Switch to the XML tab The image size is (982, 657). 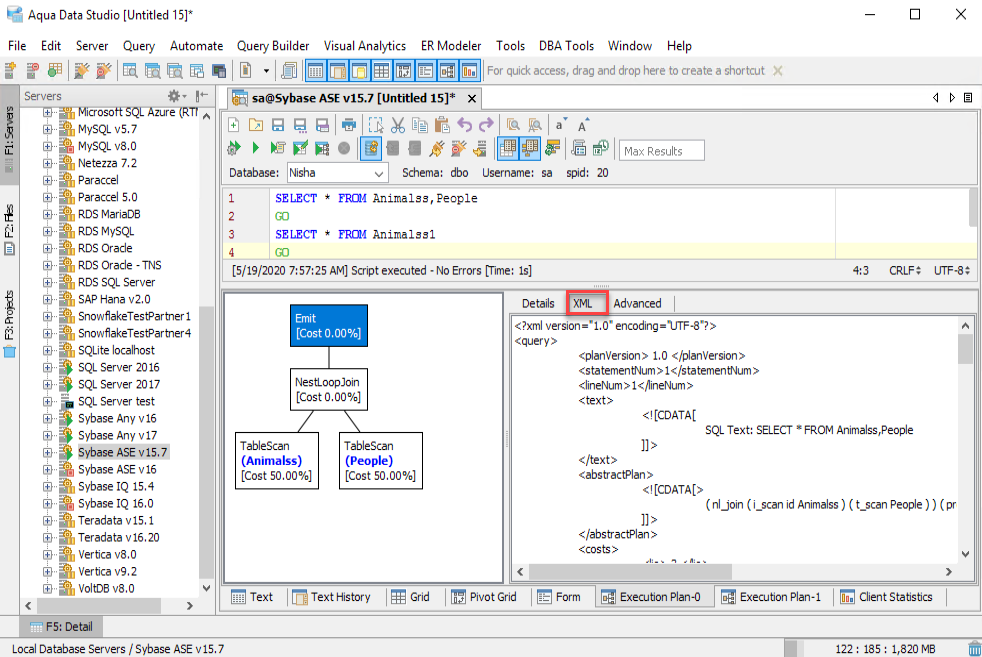583,303
